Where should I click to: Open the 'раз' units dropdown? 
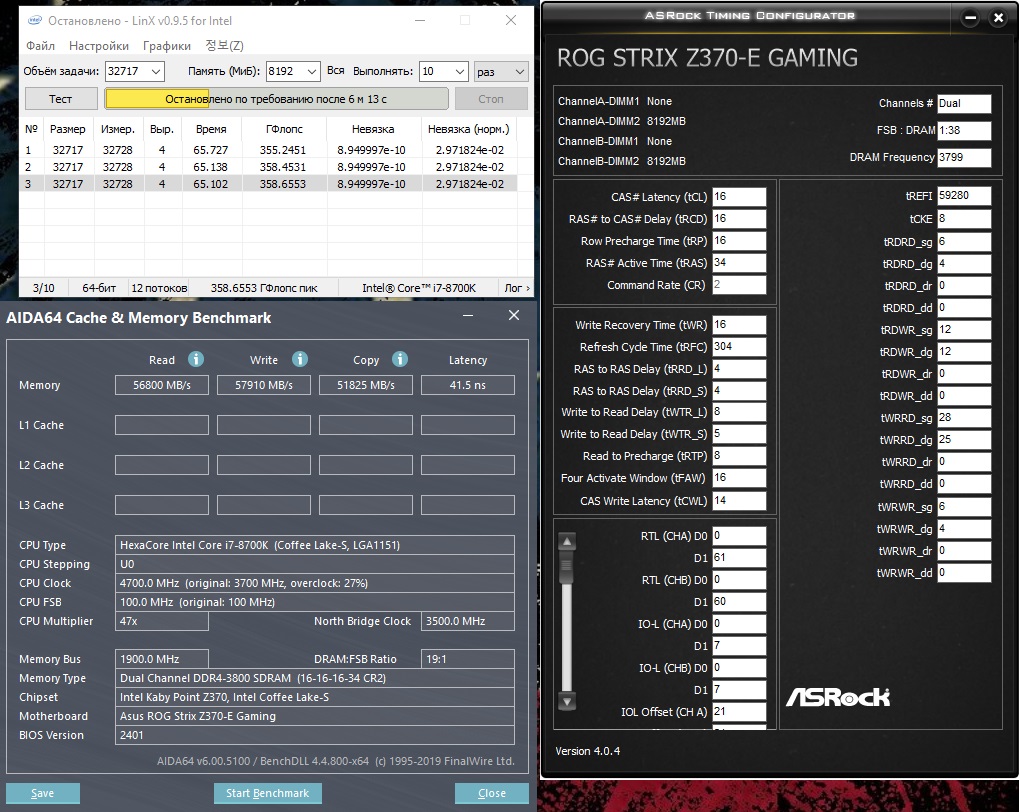pyautogui.click(x=501, y=72)
